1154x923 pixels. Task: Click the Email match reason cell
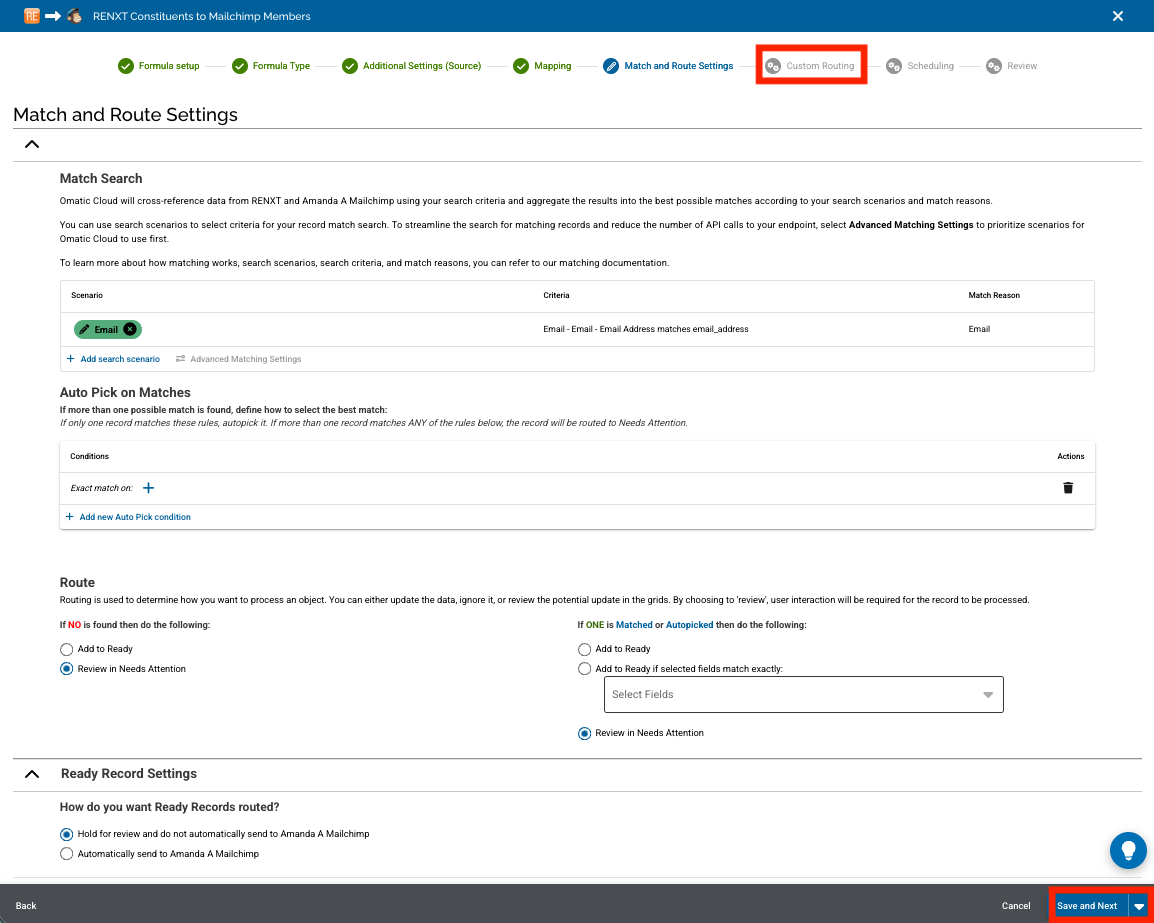pos(979,329)
